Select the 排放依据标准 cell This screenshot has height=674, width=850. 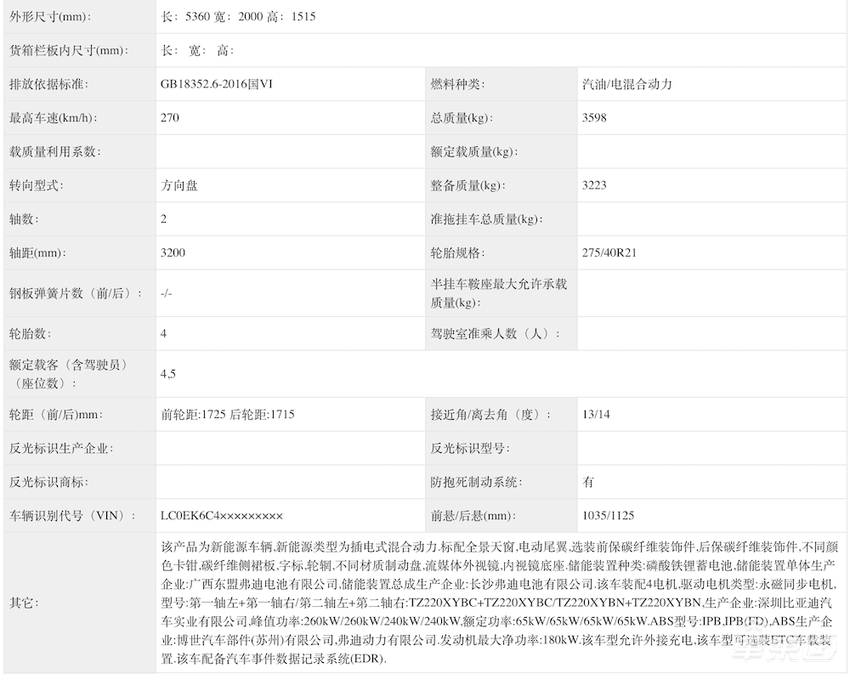48,83
